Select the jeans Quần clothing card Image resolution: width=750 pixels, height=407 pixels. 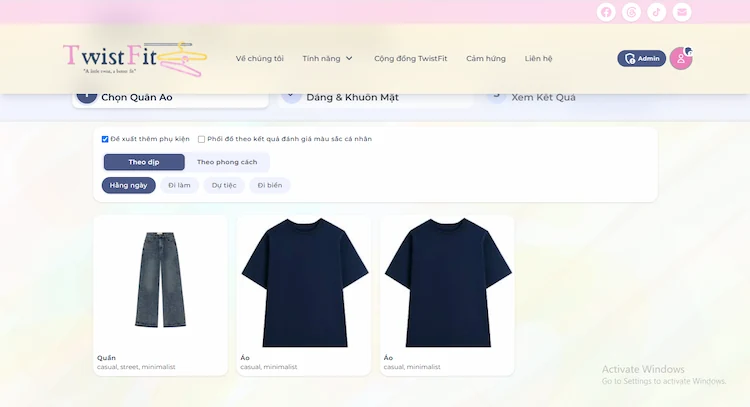(161, 295)
